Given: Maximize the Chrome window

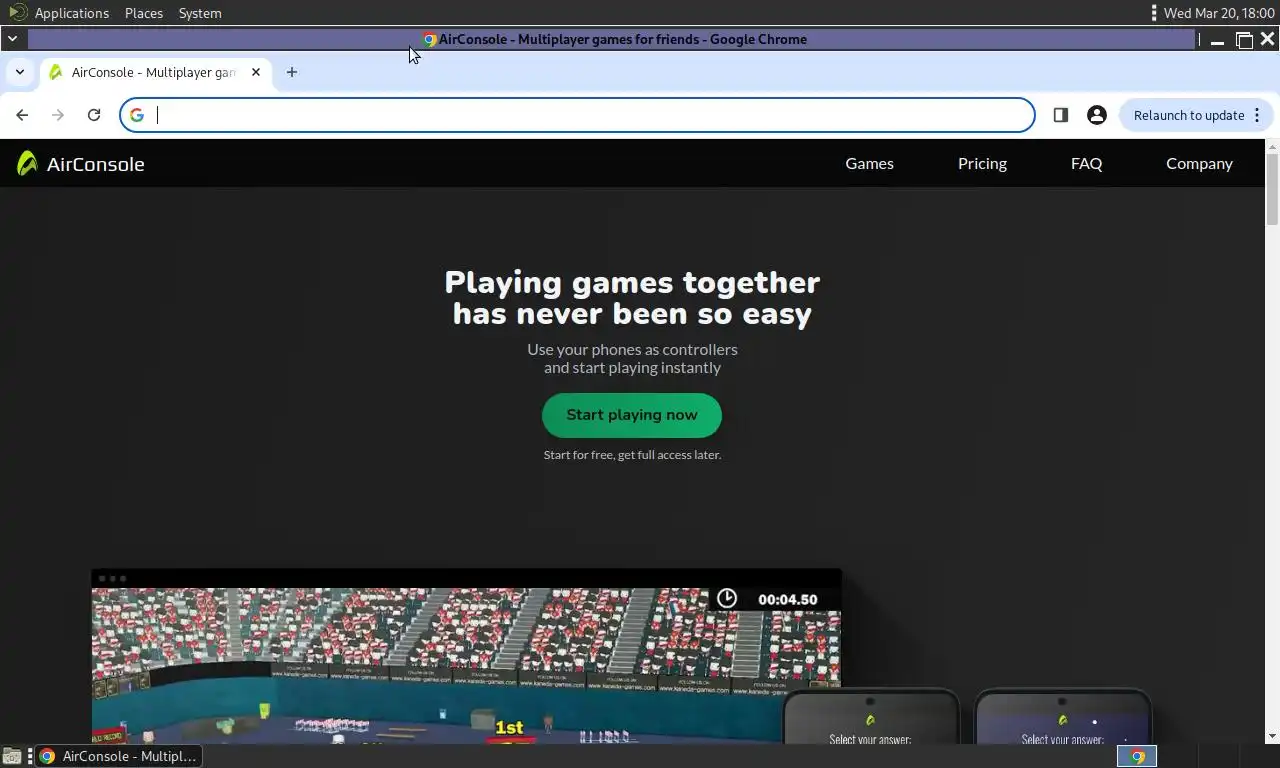Looking at the screenshot, I should pyautogui.click(x=1244, y=40).
